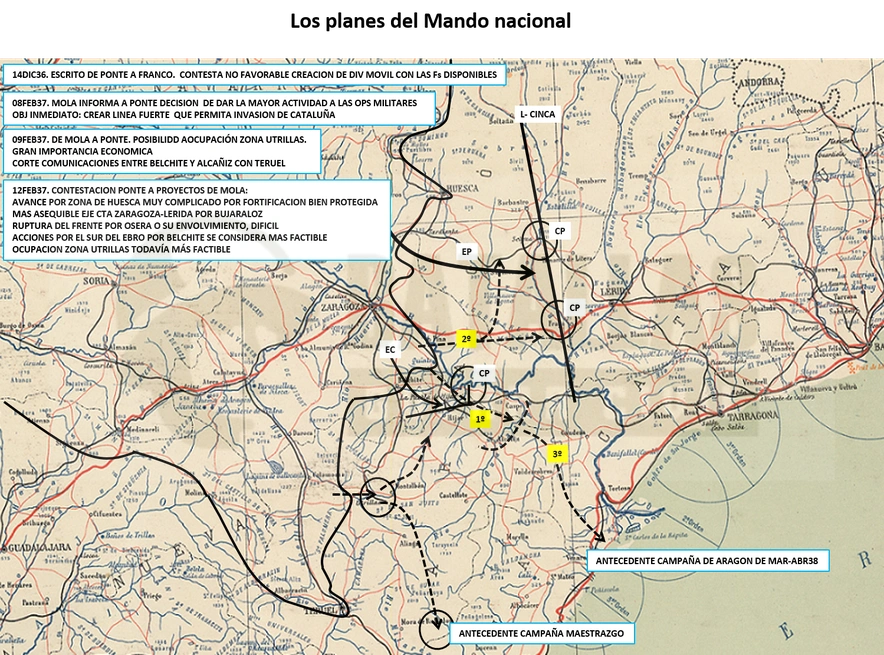Click the ANDORRA label on the map

click(x=759, y=82)
